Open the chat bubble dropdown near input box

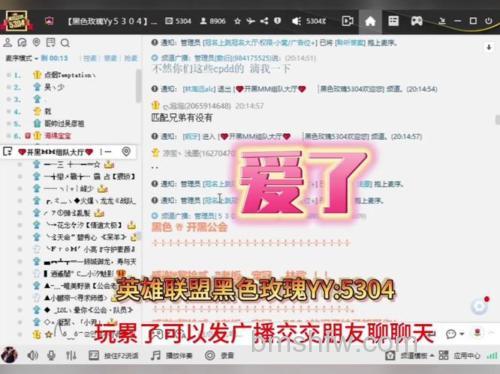[x=455, y=334]
